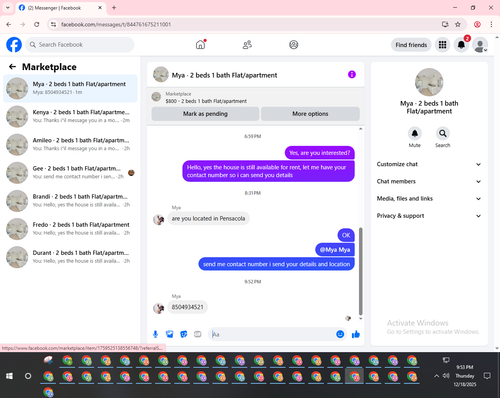Open the Mya conversation in list
This screenshot has width=500, height=398.
70,88
